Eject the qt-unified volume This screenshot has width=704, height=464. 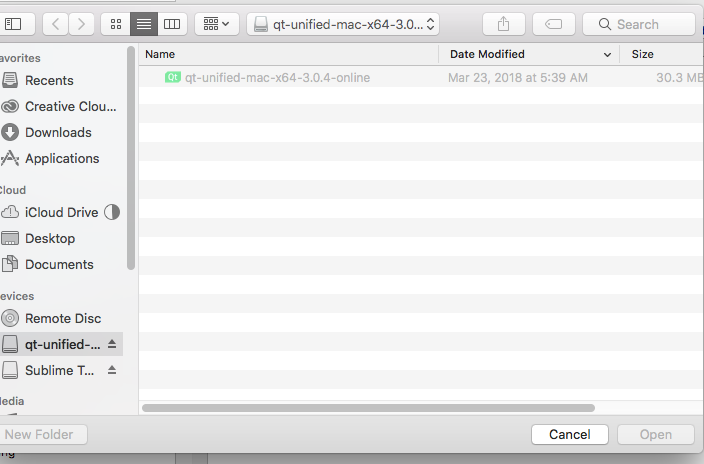[112, 344]
